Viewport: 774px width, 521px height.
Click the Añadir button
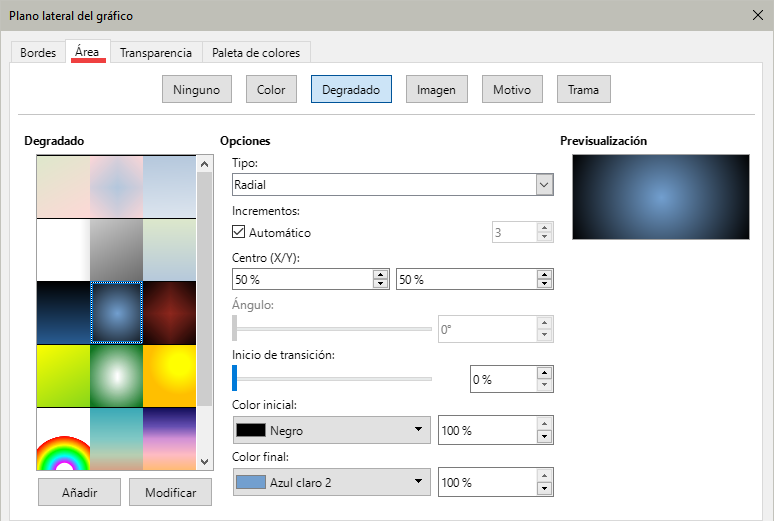(x=79, y=493)
